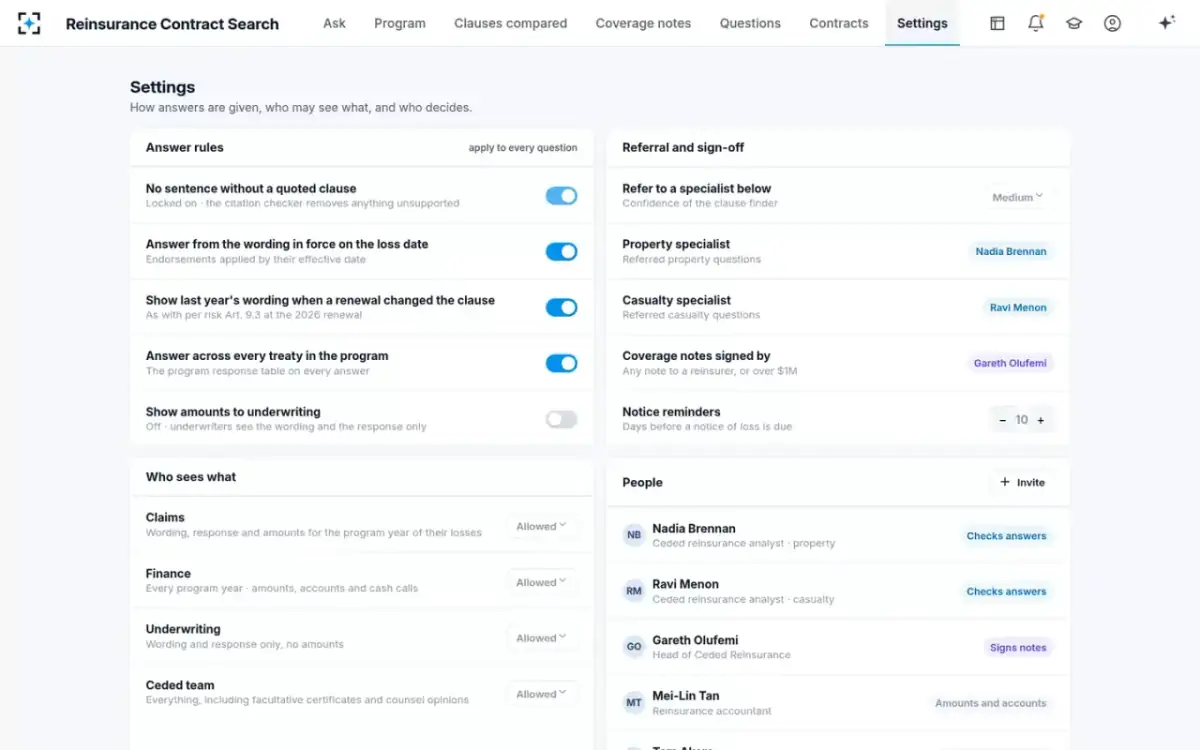Open the graduation cap learning icon

coord(1074,23)
